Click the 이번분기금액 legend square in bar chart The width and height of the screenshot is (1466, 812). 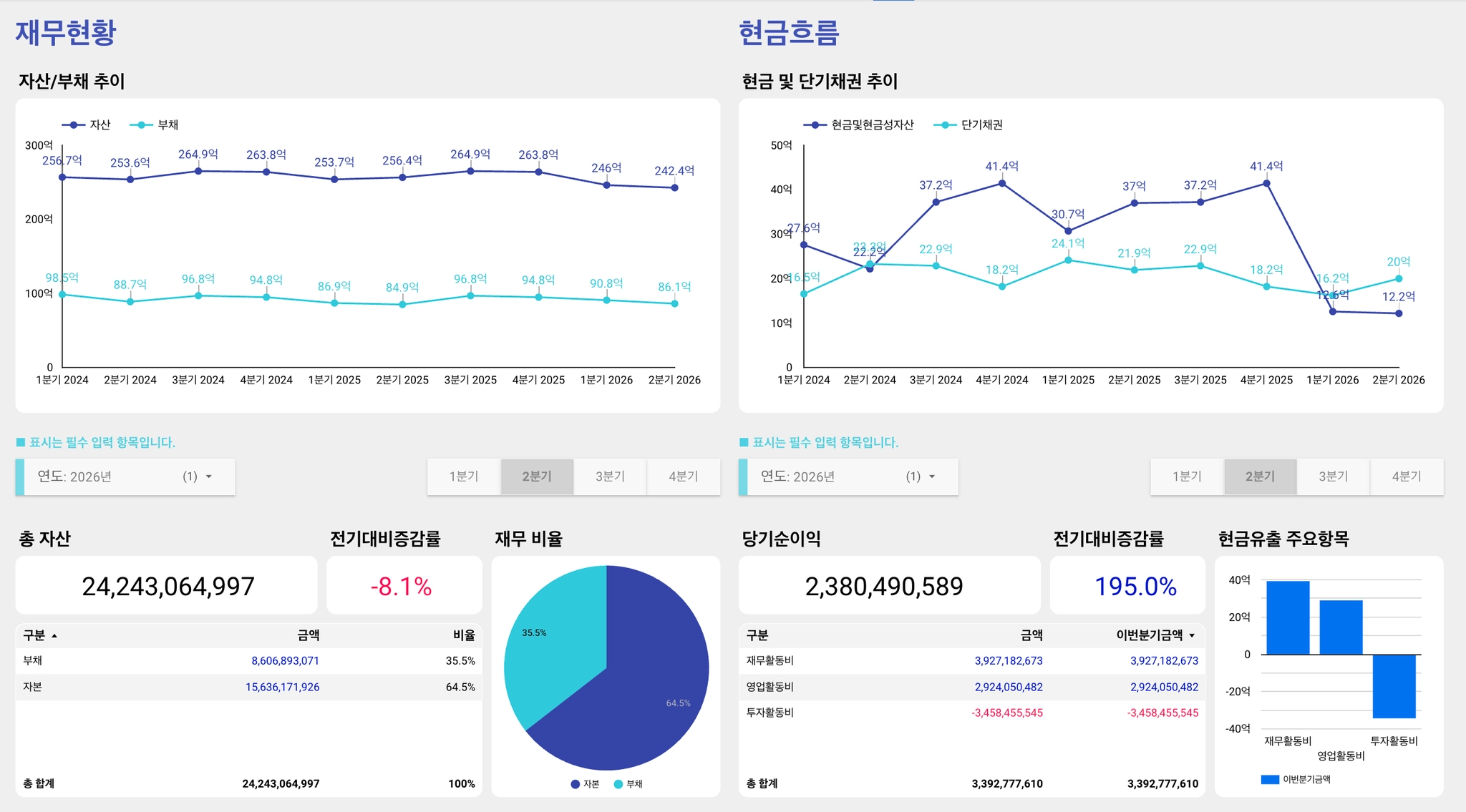point(1270,780)
